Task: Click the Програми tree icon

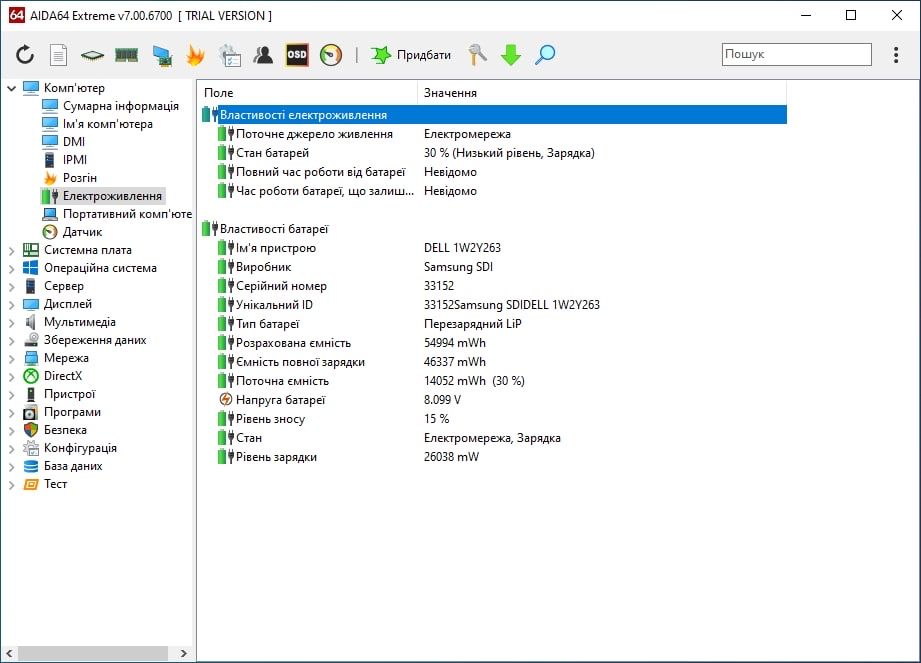Action: [31, 412]
